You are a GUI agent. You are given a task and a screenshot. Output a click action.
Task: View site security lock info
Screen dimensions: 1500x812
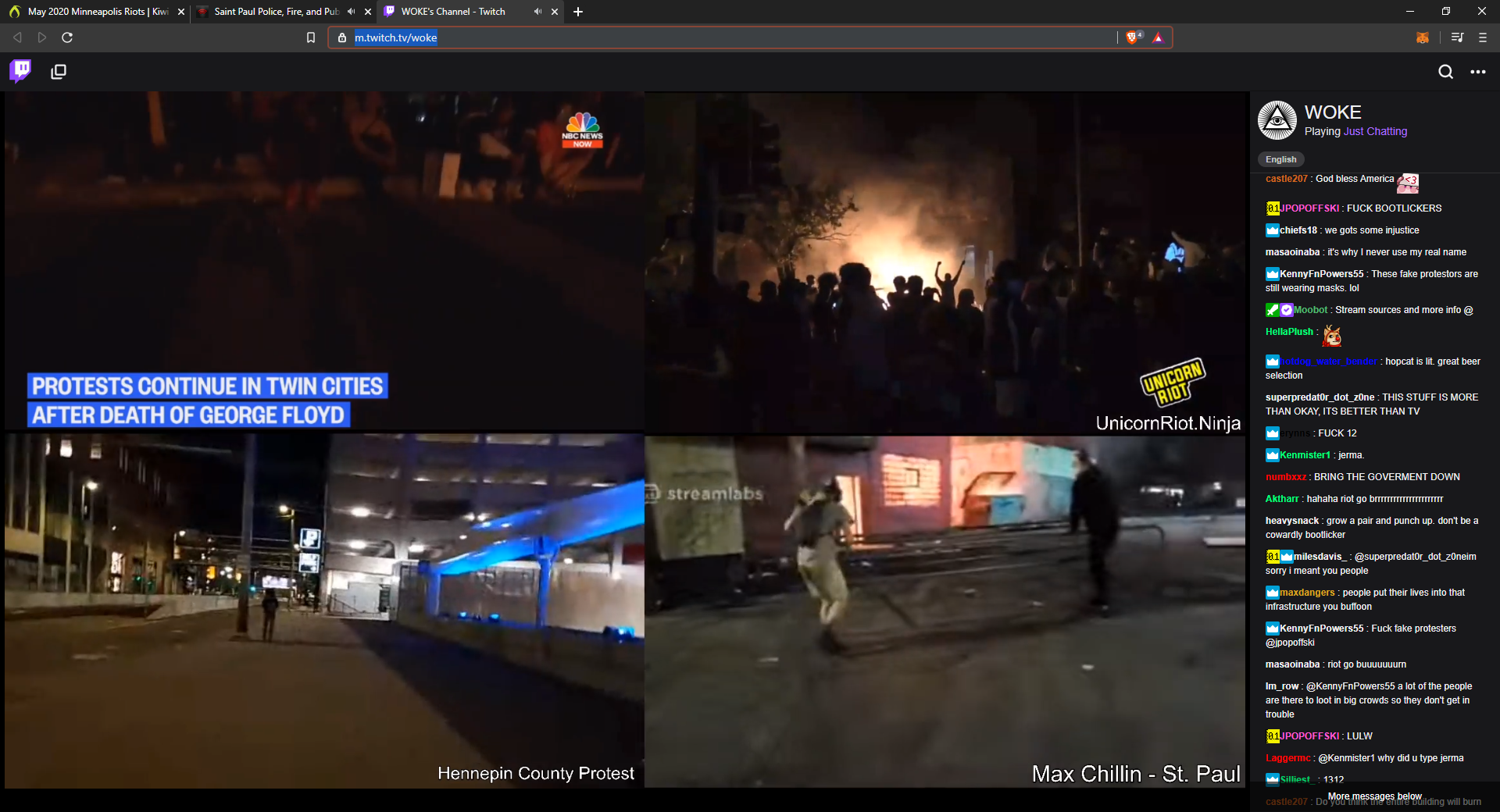pos(342,37)
